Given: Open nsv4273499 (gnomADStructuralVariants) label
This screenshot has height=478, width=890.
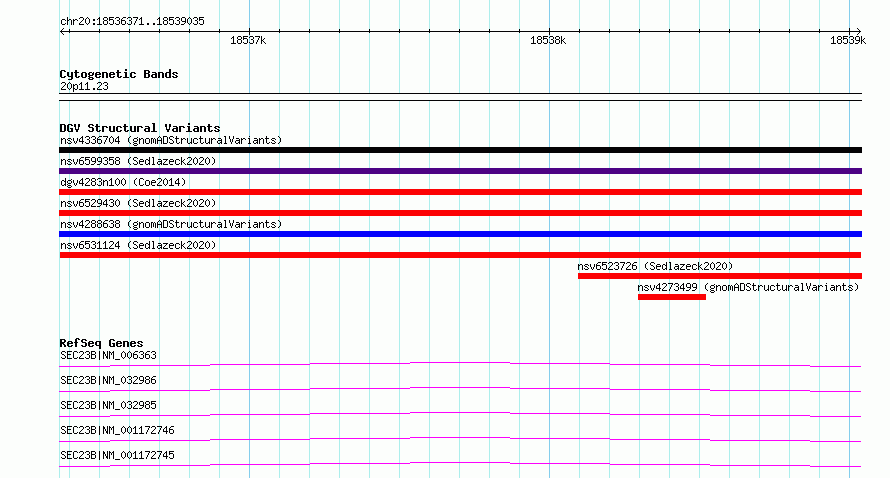Looking at the screenshot, I should pyautogui.click(x=748, y=287).
